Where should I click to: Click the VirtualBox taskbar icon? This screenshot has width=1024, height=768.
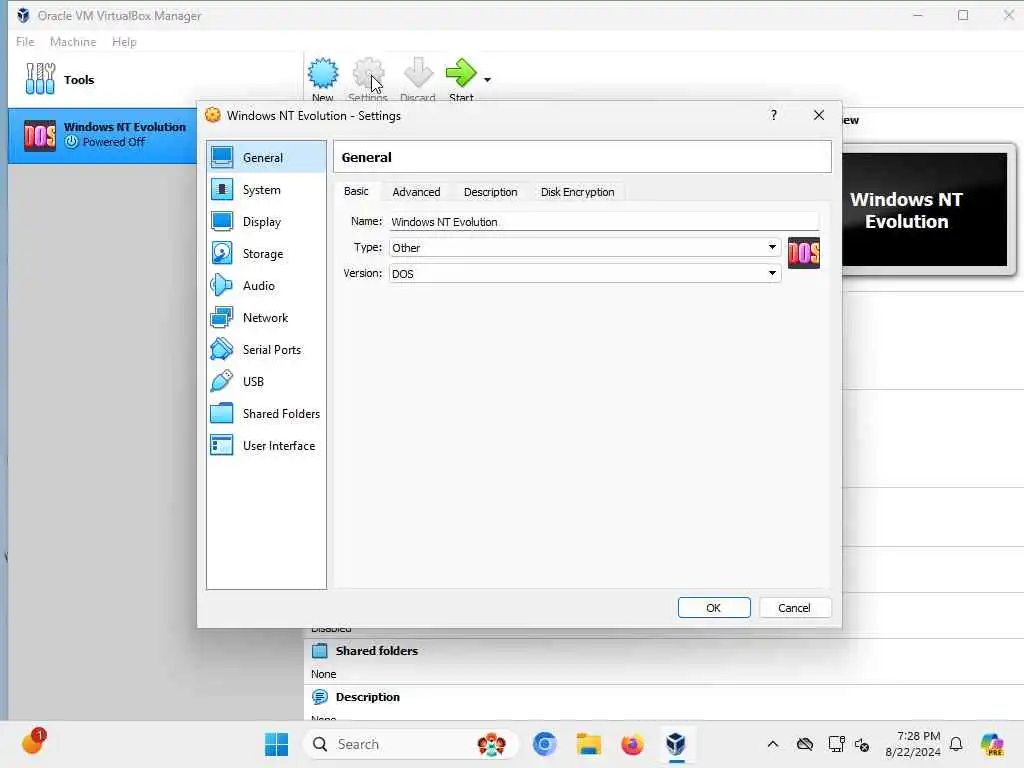tap(676, 744)
